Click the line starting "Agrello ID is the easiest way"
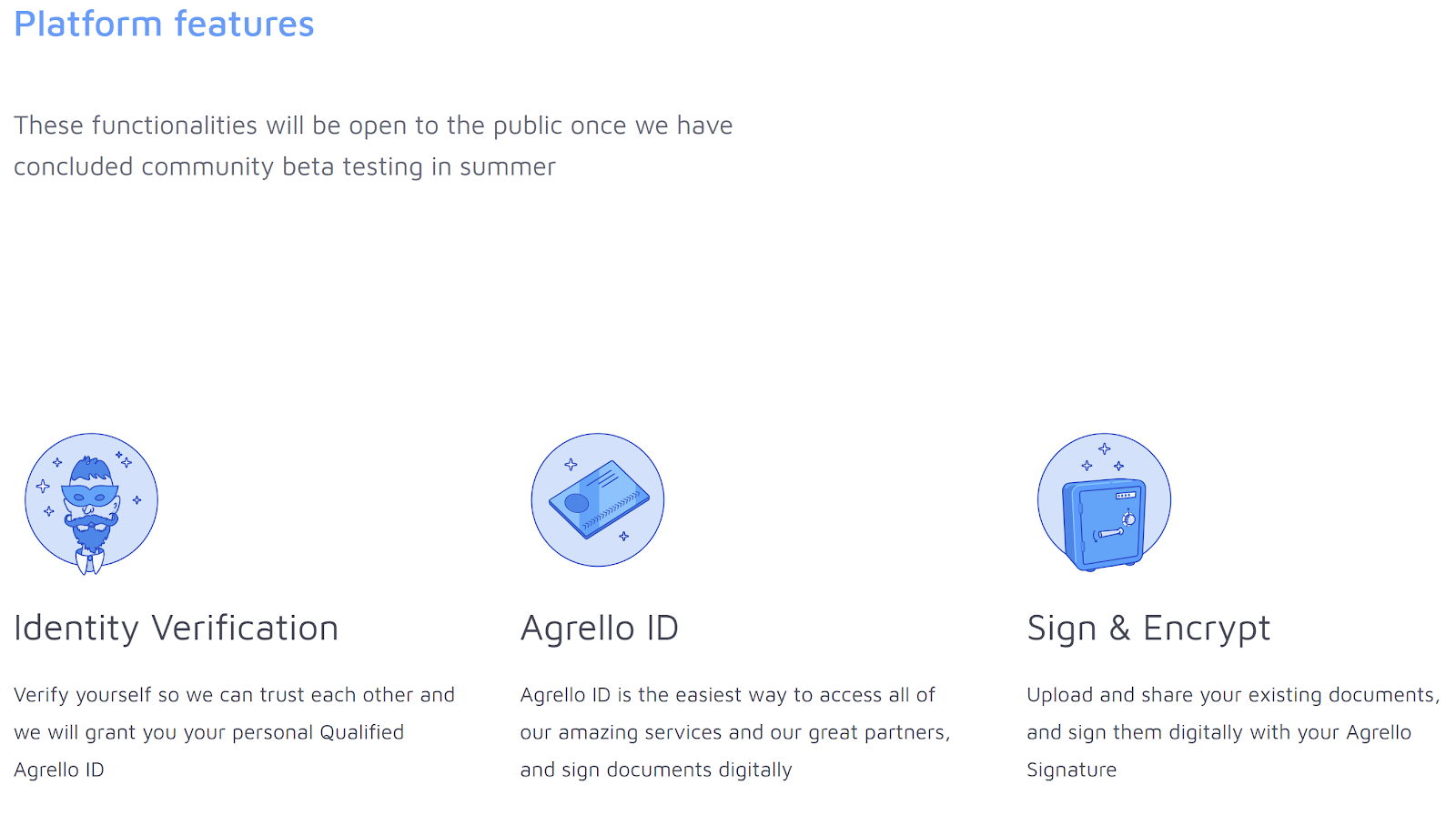This screenshot has width=1456, height=815. 727,695
